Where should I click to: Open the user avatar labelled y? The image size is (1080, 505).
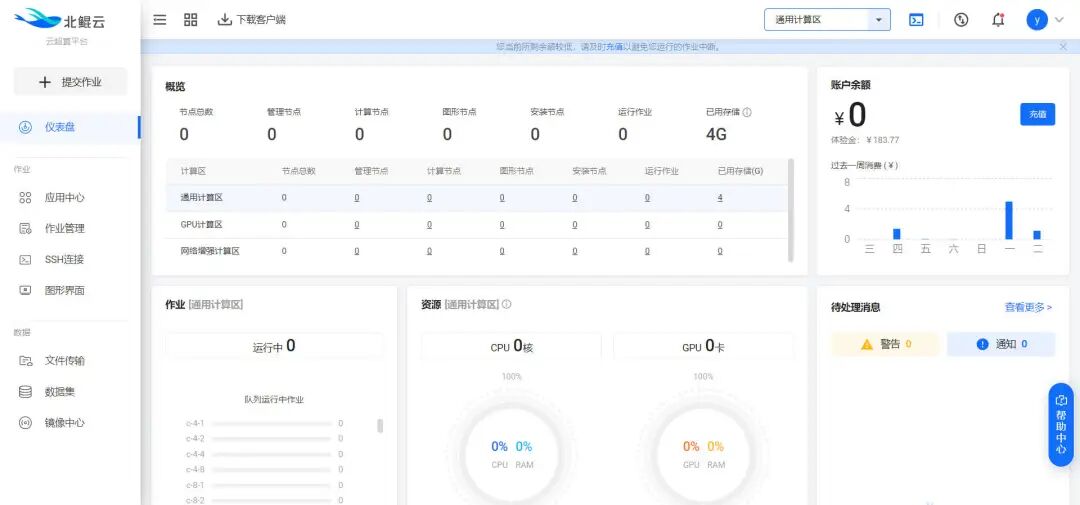pos(1037,20)
